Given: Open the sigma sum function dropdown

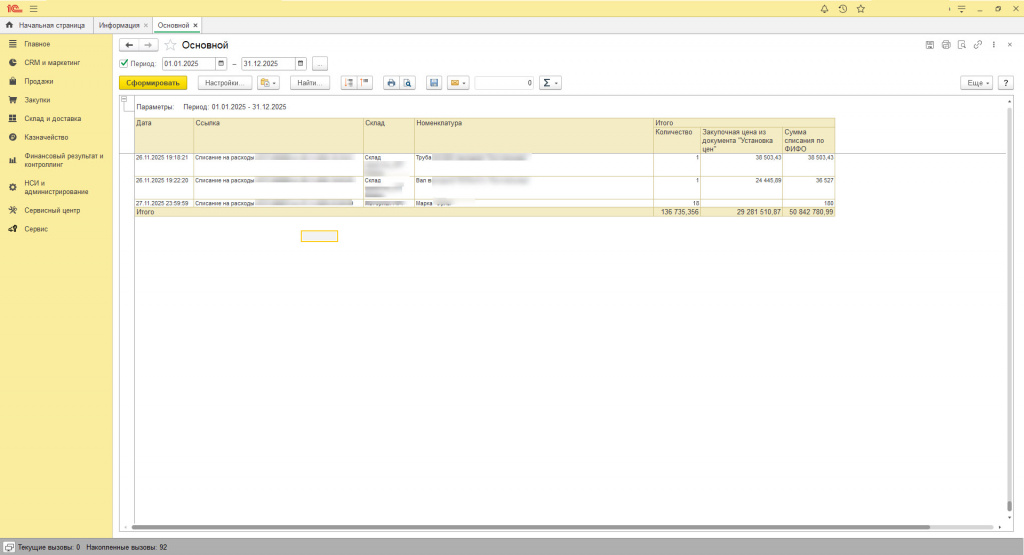Looking at the screenshot, I should [550, 83].
